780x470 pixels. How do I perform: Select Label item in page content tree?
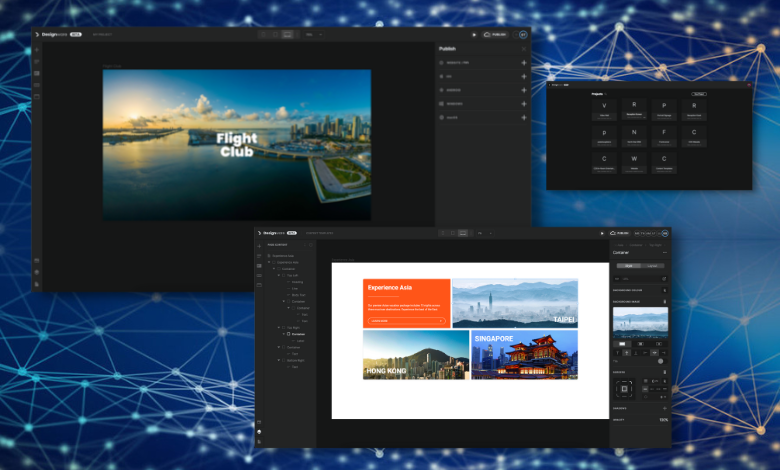pos(300,341)
